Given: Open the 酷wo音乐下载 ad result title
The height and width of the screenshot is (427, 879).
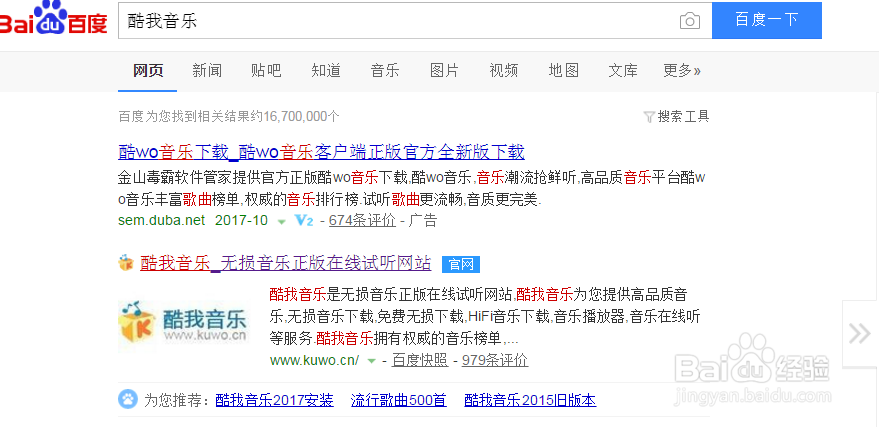Looking at the screenshot, I should click(321, 151).
